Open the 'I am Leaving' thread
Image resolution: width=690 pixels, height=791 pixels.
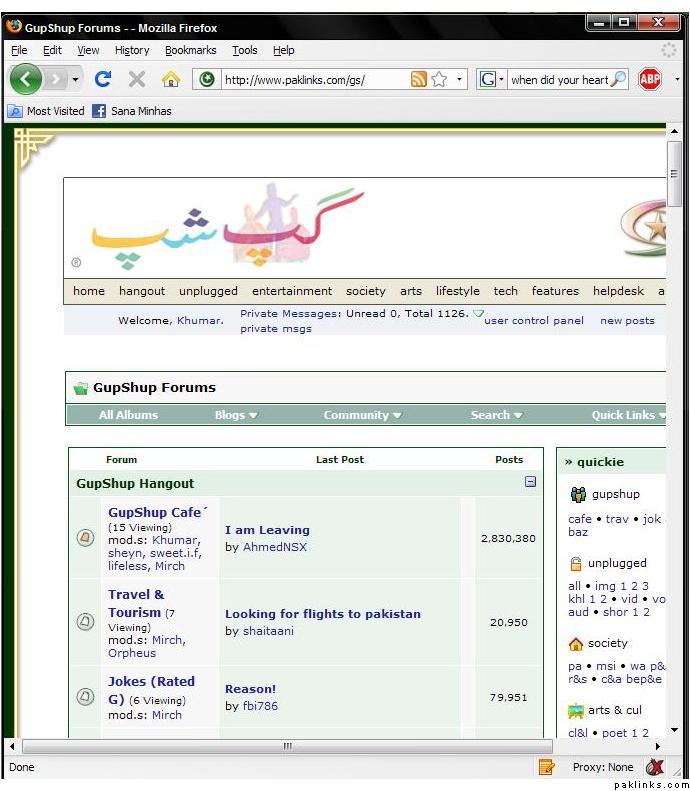coord(267,530)
